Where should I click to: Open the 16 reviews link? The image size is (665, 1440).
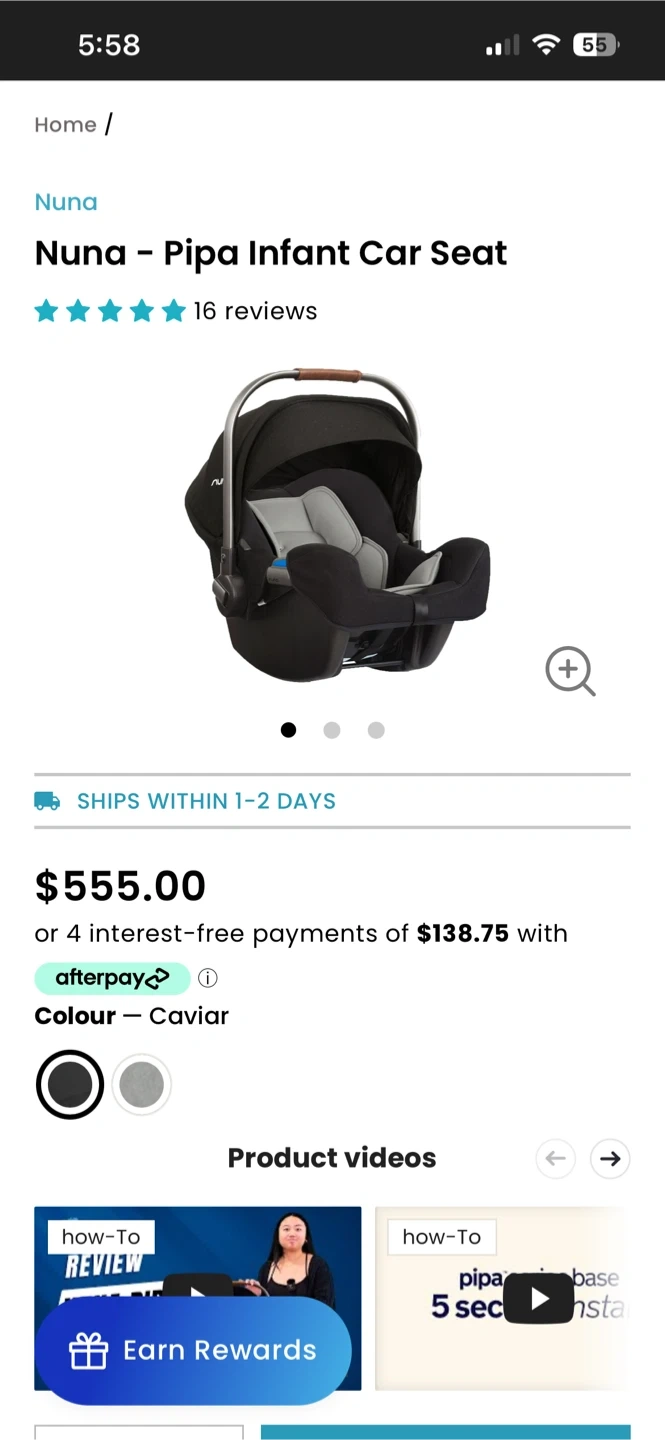click(255, 311)
